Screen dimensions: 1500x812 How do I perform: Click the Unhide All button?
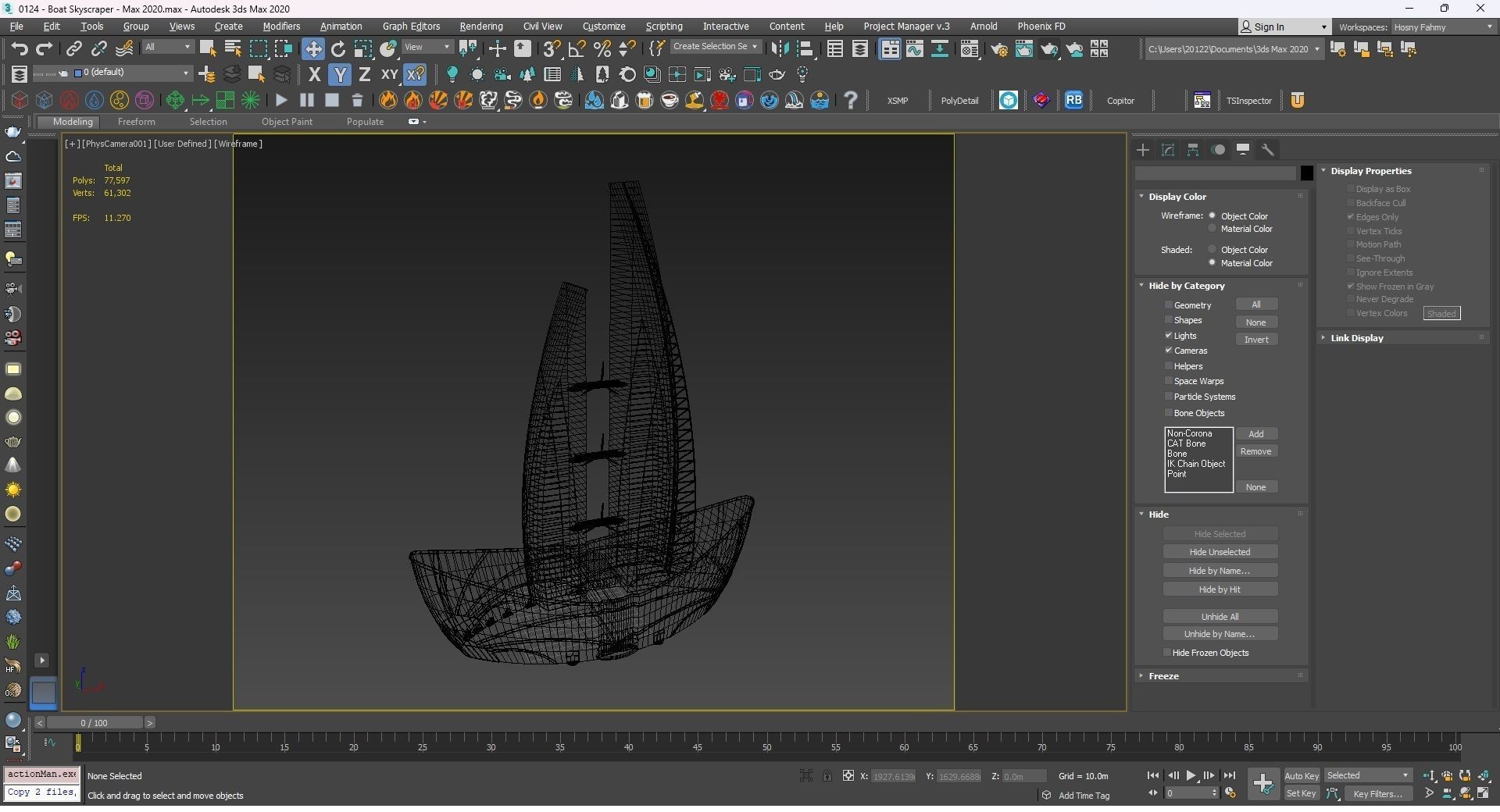tap(1220, 616)
